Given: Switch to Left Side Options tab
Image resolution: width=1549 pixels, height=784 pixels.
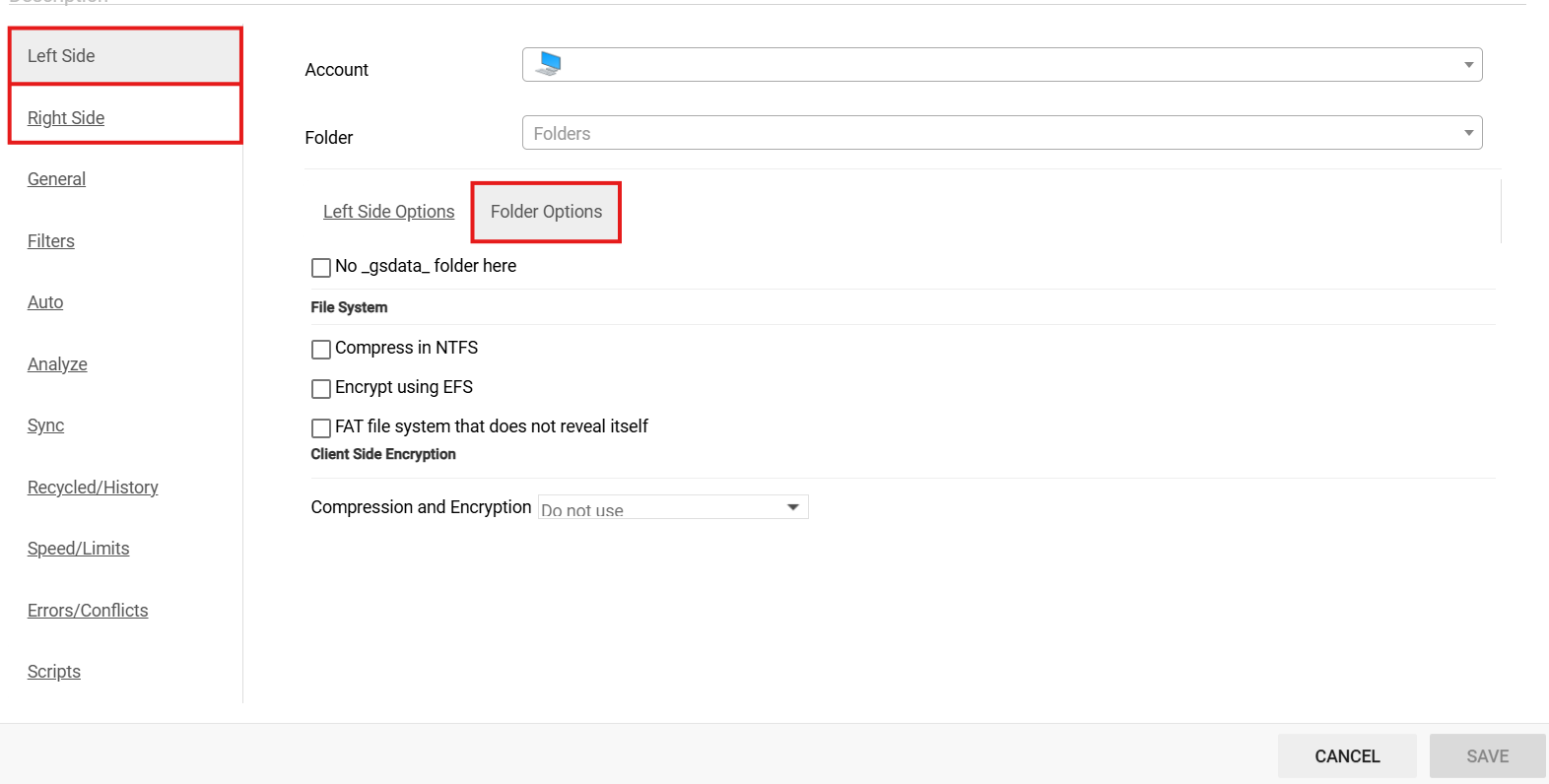Looking at the screenshot, I should pyautogui.click(x=388, y=212).
